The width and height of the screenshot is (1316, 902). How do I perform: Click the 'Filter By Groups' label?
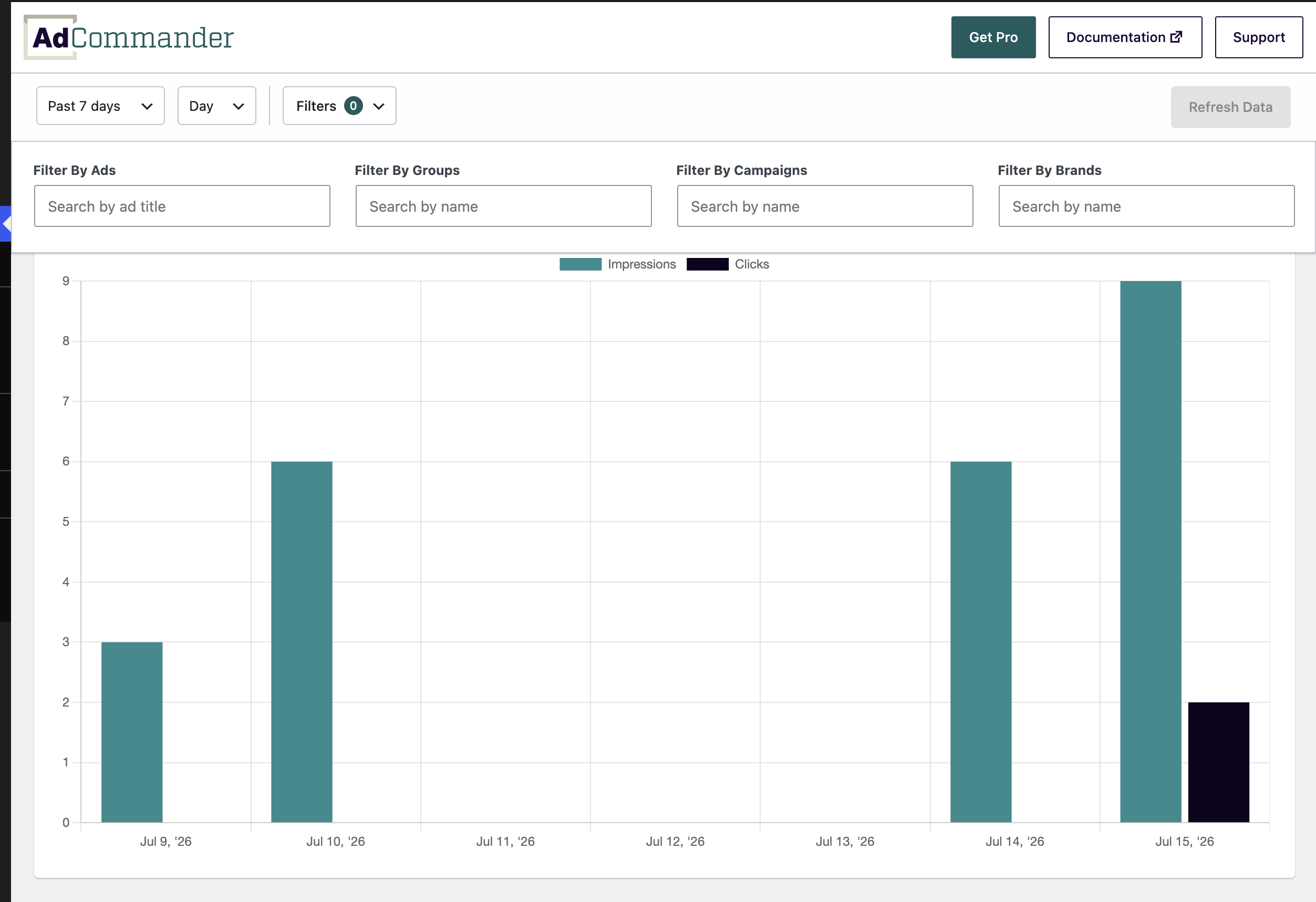(407, 170)
